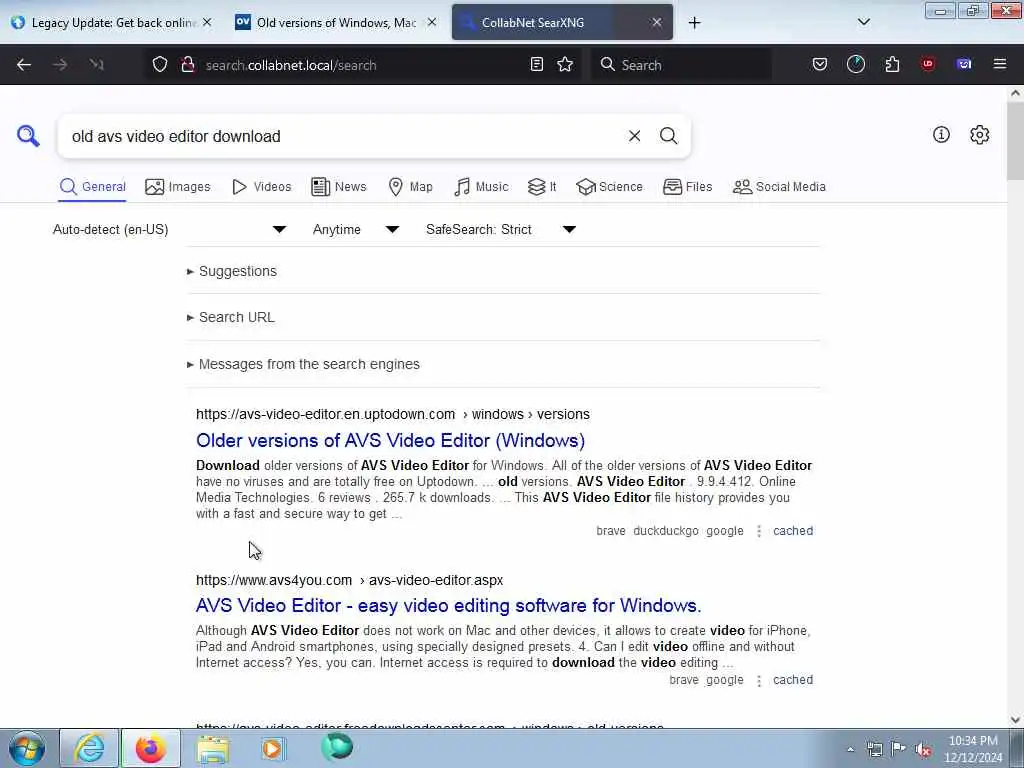Open a new browser tab with plus
This screenshot has height=768, width=1024.
pos(694,23)
